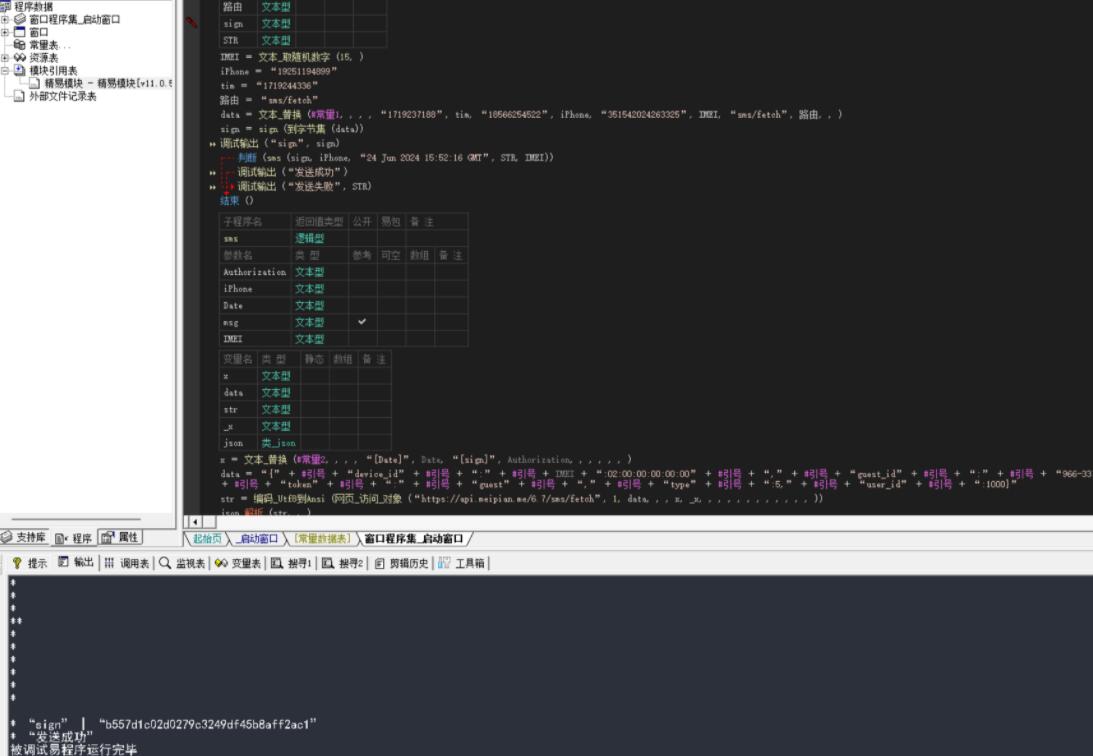This screenshot has height=756, width=1093.
Task: Select the 窗口程序集_启动窗口 editor tab
Action: (414, 539)
